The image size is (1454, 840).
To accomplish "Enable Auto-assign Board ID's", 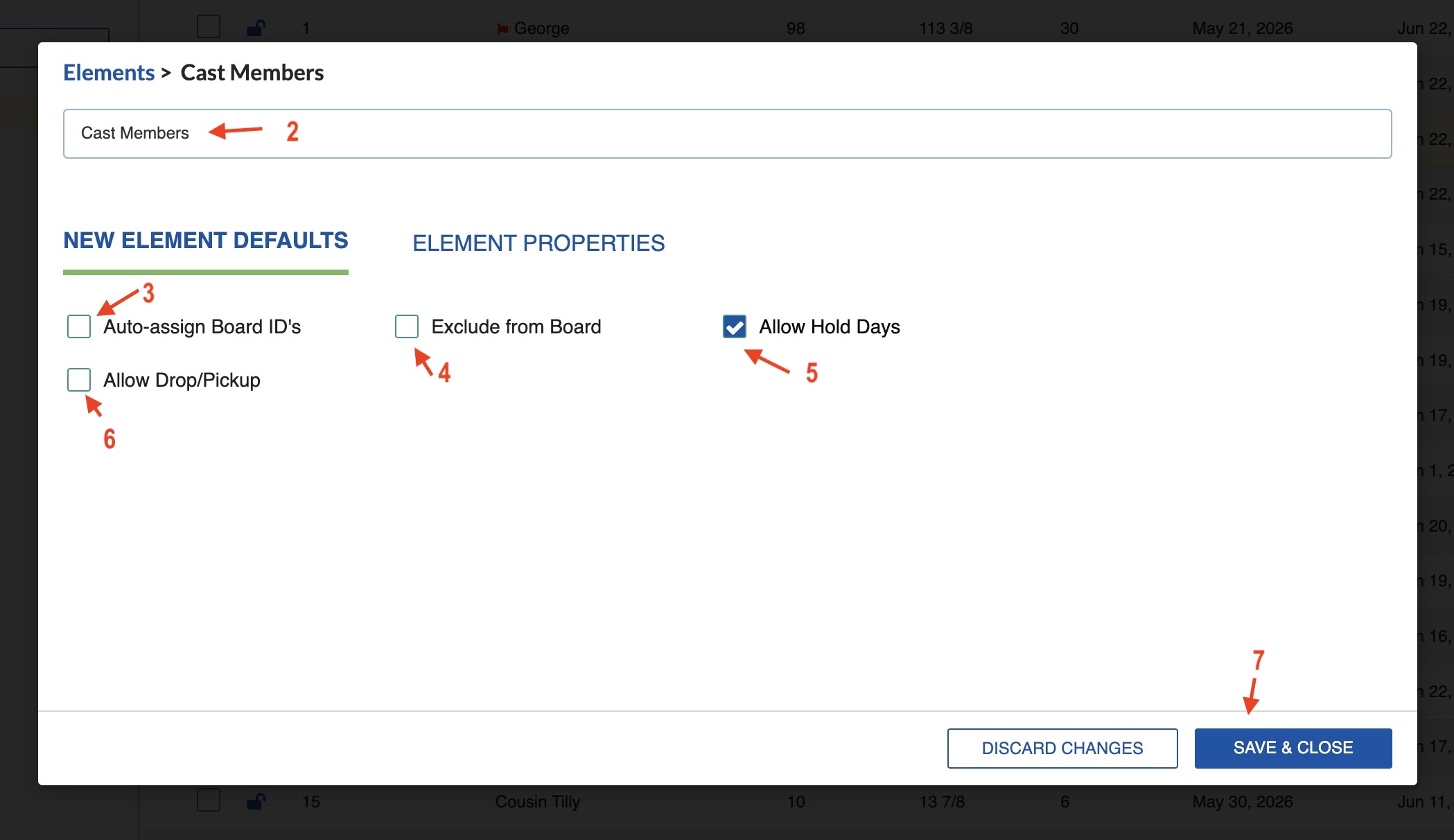I will 78,326.
